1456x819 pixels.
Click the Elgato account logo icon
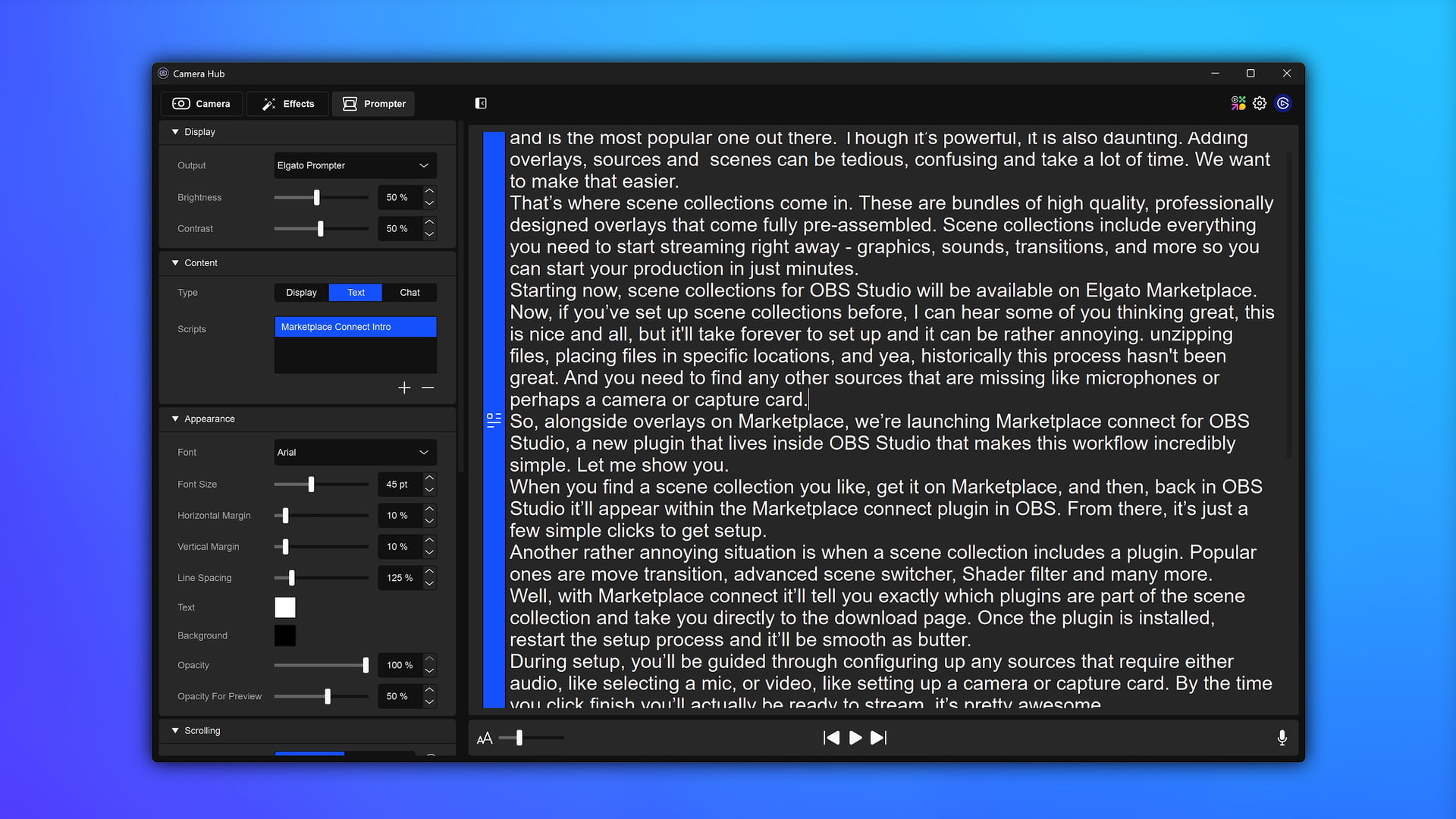tap(1283, 103)
